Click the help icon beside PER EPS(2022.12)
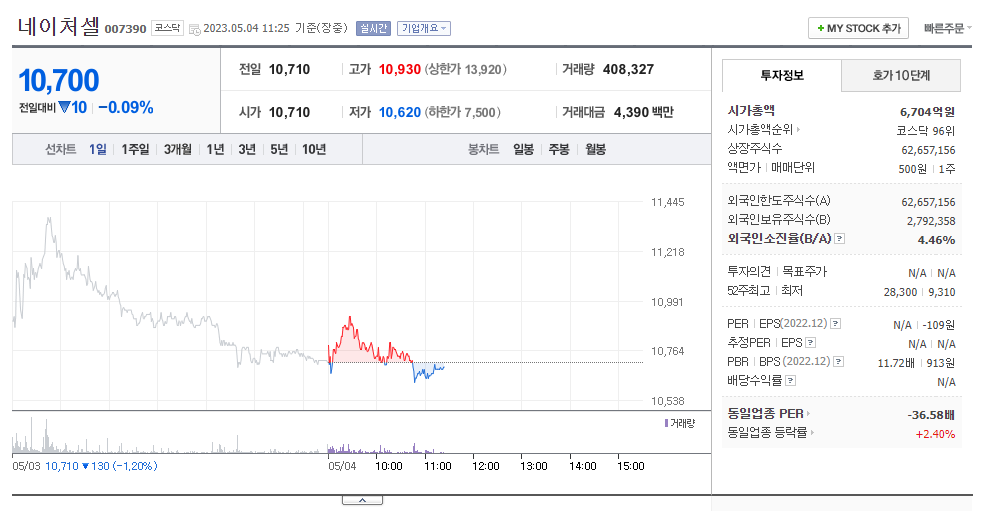Viewport: 997px width, 511px height. 835,324
